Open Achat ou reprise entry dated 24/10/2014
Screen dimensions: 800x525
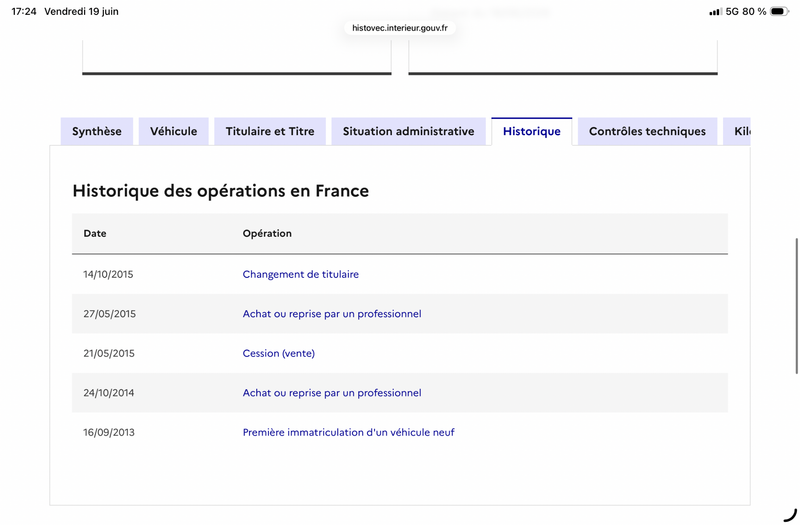coord(332,393)
